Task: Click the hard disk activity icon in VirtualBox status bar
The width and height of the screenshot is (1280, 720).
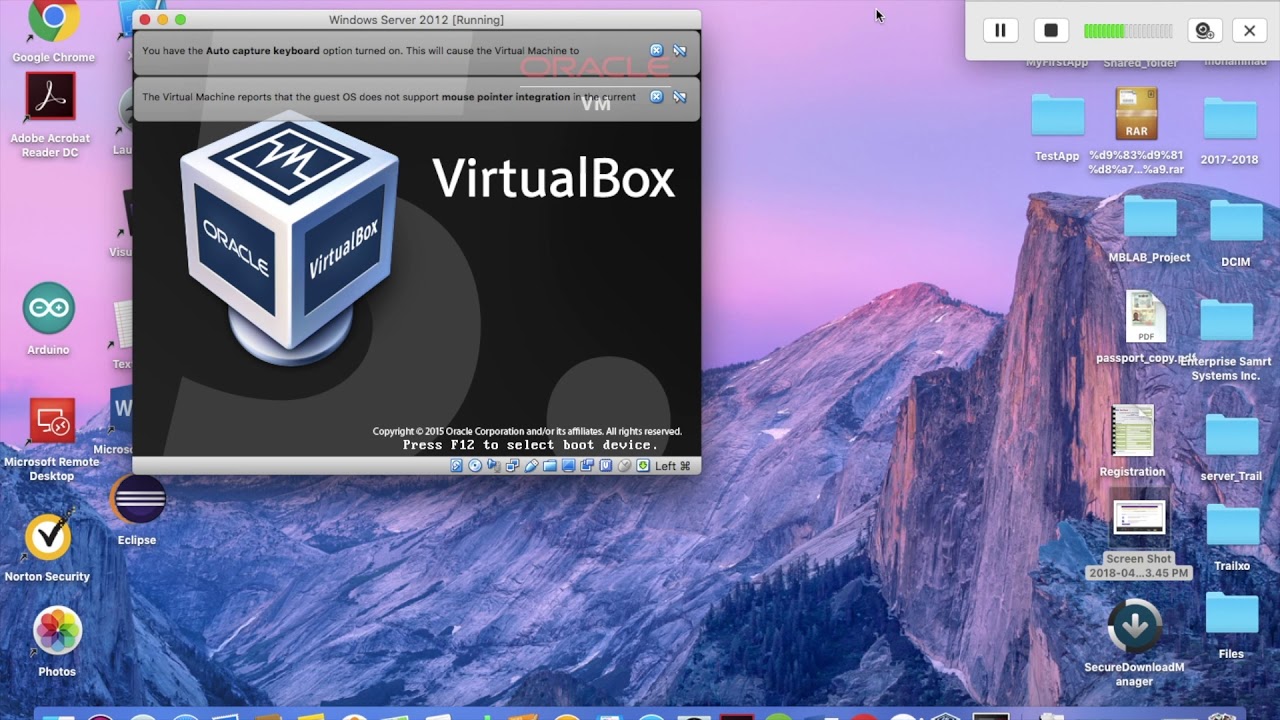Action: pos(457,466)
